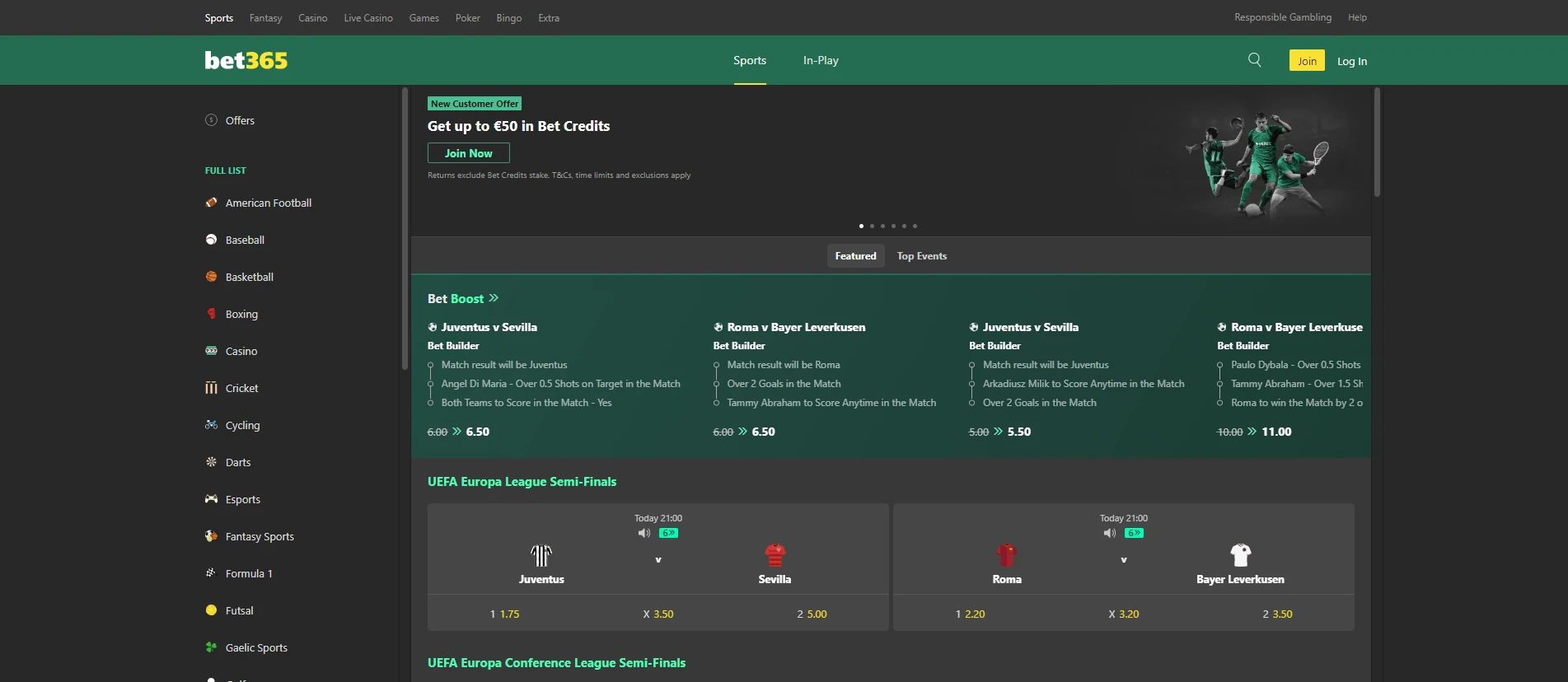The height and width of the screenshot is (682, 1568).
Task: Select the Gaelic Sports shamrock icon
Action: pos(211,647)
